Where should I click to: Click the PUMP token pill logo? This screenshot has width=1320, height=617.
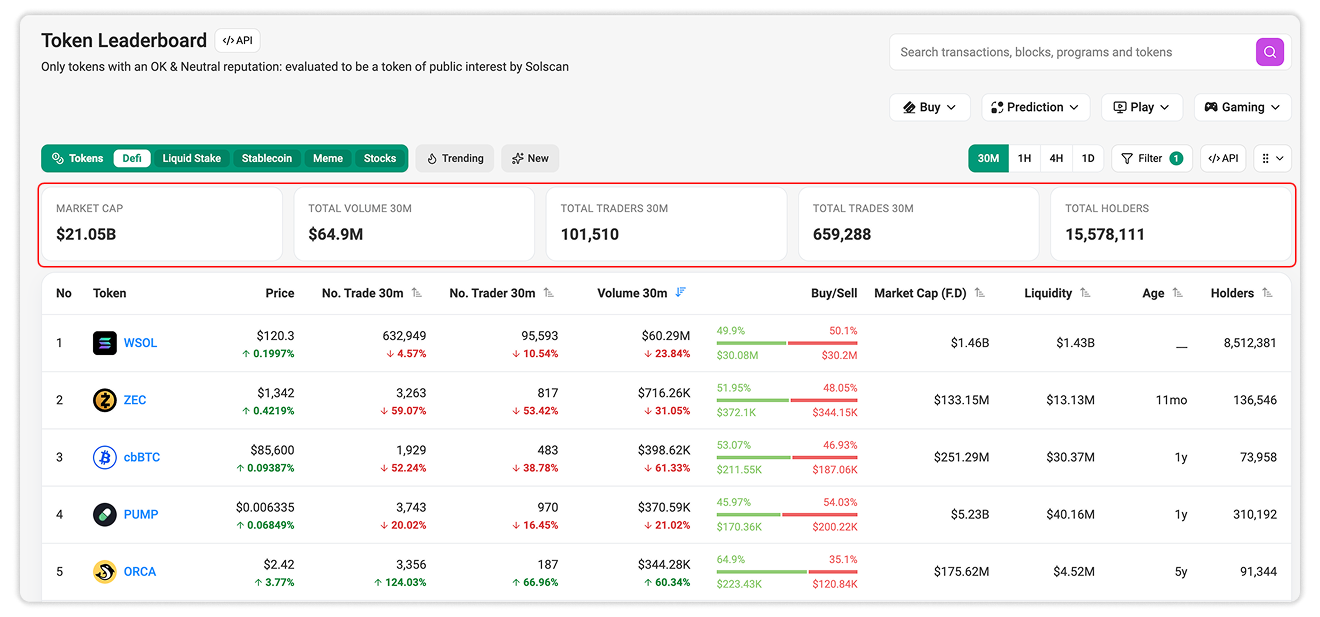tap(105, 514)
